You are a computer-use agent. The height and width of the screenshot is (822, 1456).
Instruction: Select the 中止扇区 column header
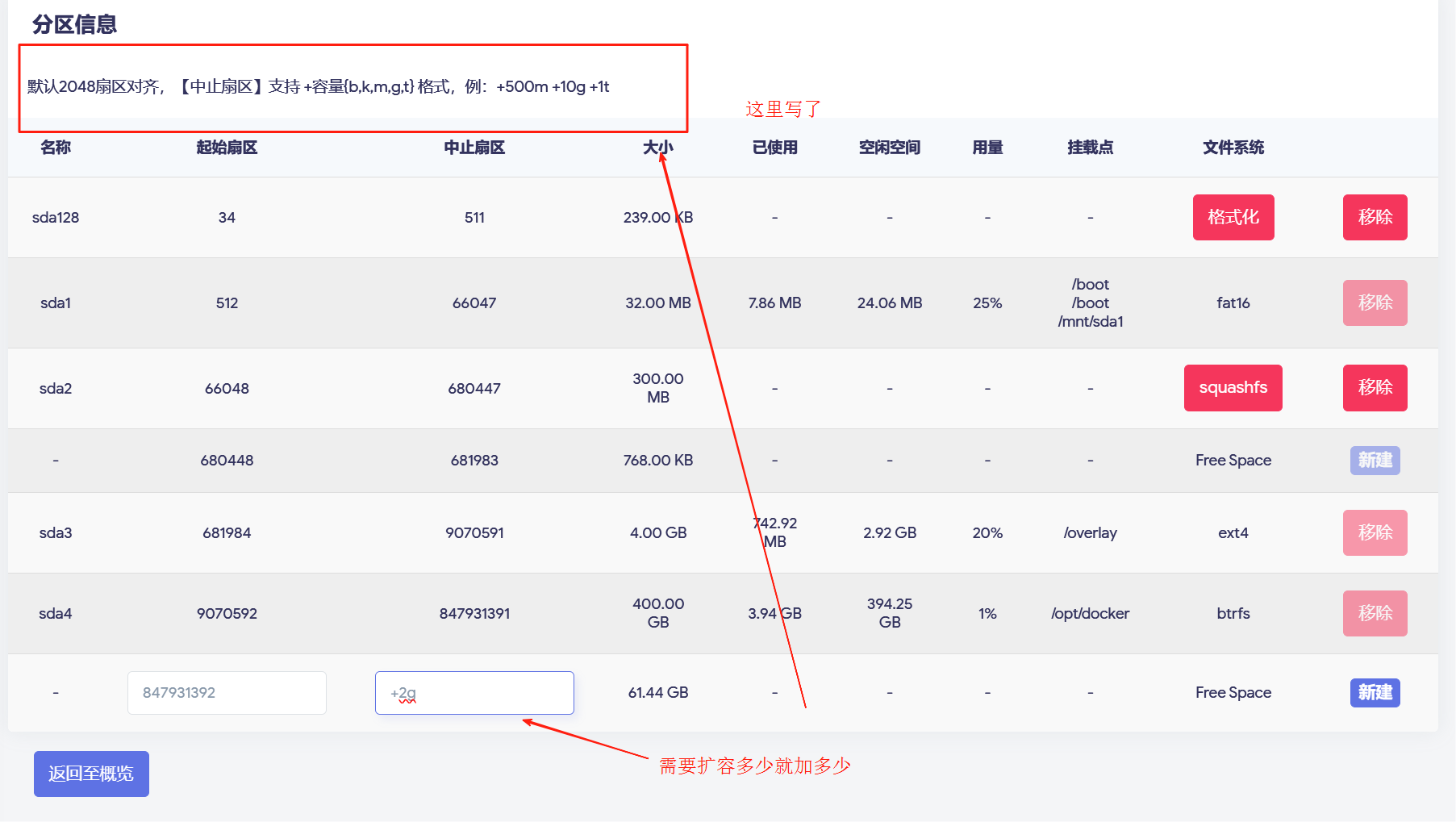[474, 148]
